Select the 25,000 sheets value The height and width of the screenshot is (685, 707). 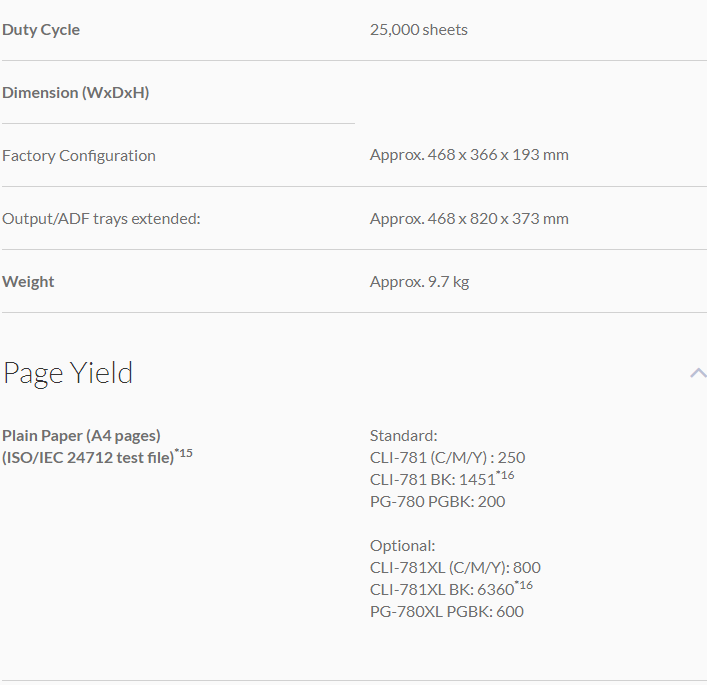click(x=418, y=30)
